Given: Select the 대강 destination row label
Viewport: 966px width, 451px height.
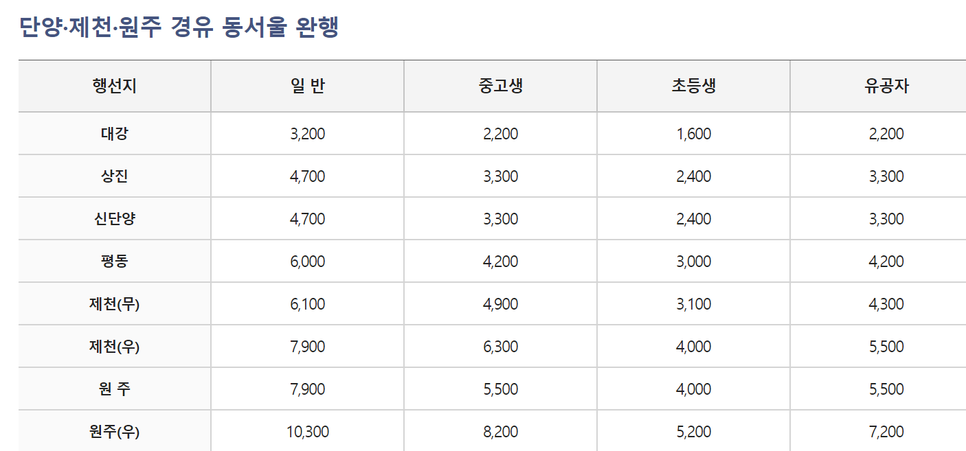Looking at the screenshot, I should pos(115,134).
